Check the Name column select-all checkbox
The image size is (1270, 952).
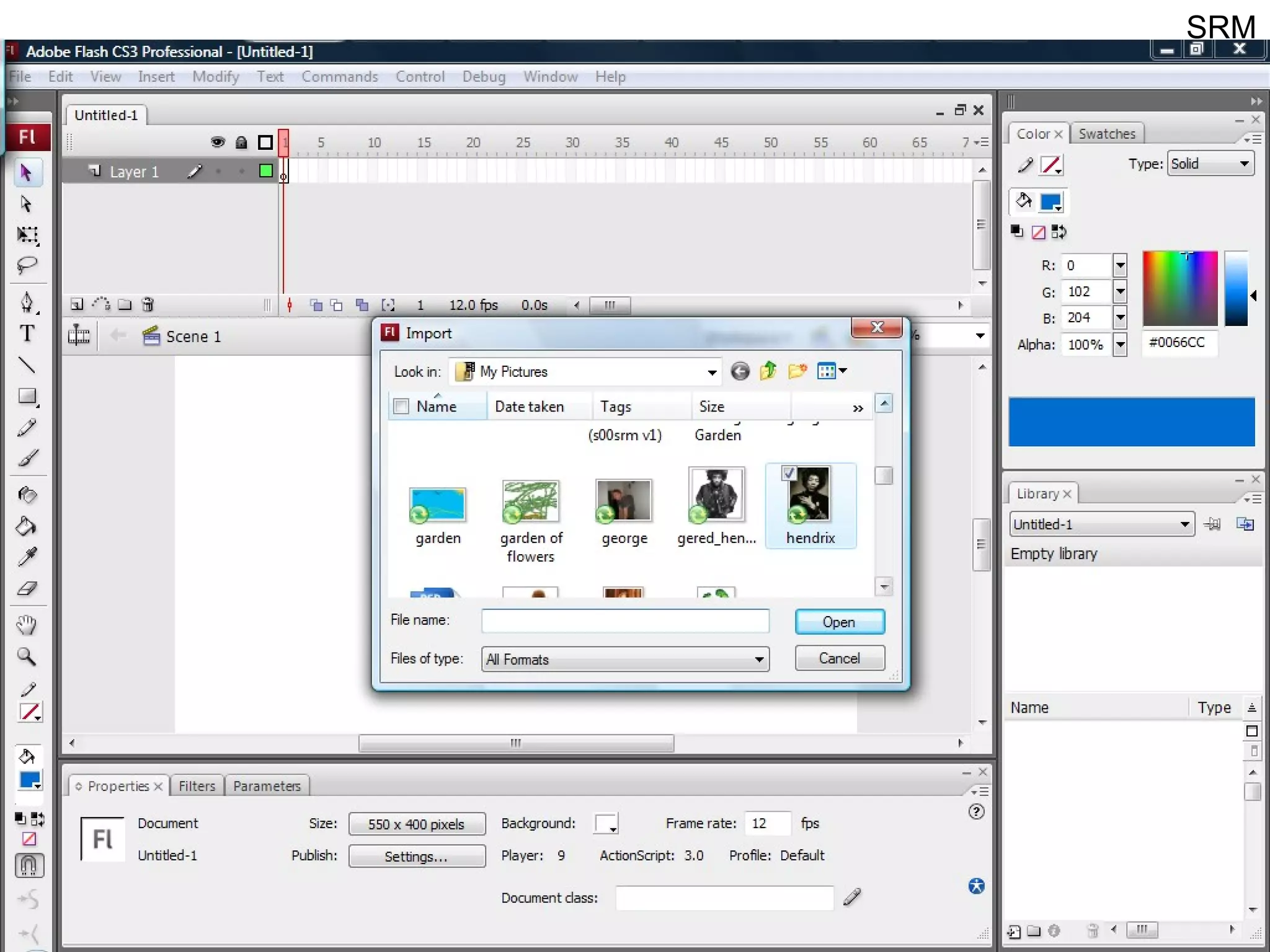tap(401, 407)
